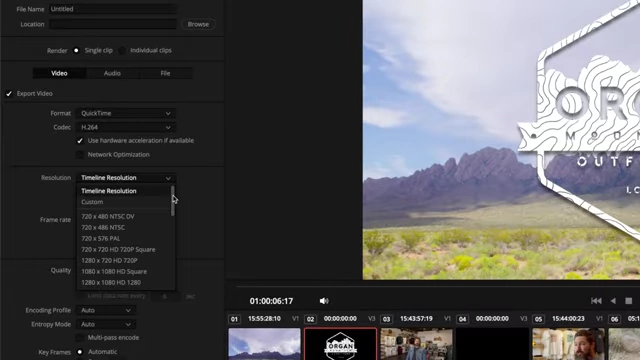Screen dimensions: 640x360
Task: Click clip number badge 02
Action: click(310, 319)
